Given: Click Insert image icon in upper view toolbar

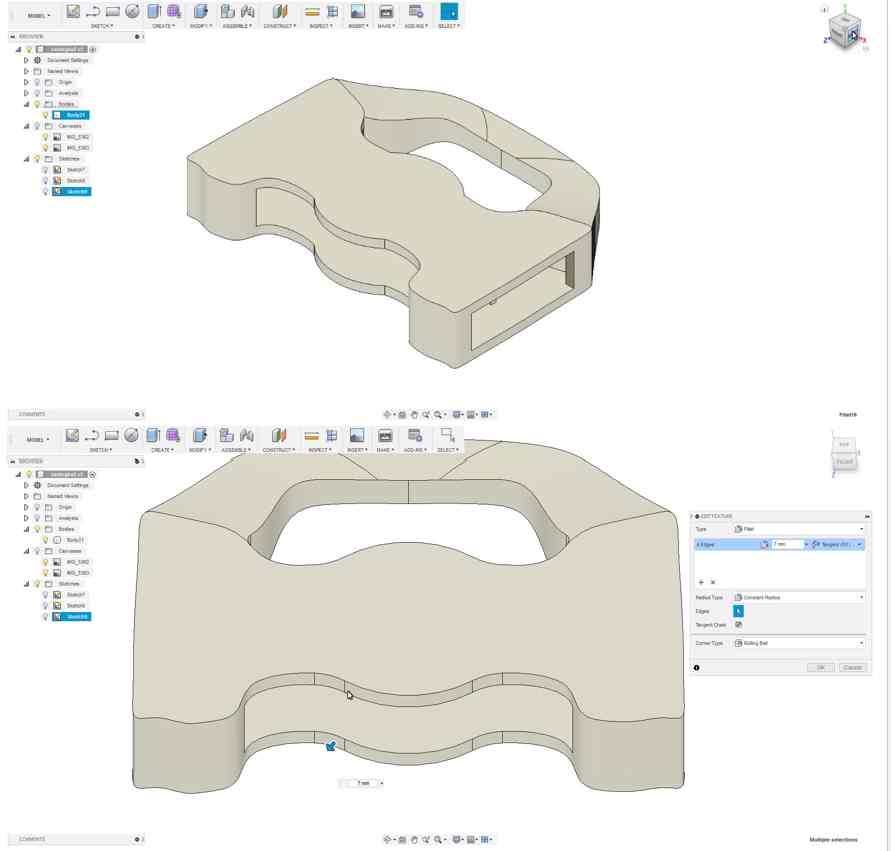Looking at the screenshot, I should tap(357, 11).
